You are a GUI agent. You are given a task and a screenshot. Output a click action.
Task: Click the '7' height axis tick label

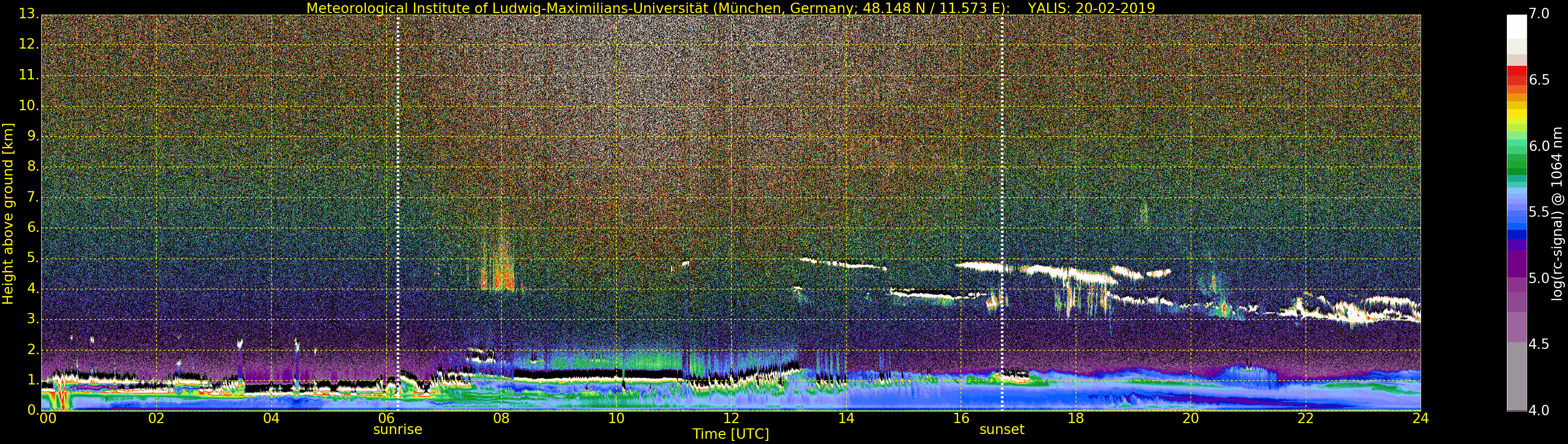coord(33,197)
